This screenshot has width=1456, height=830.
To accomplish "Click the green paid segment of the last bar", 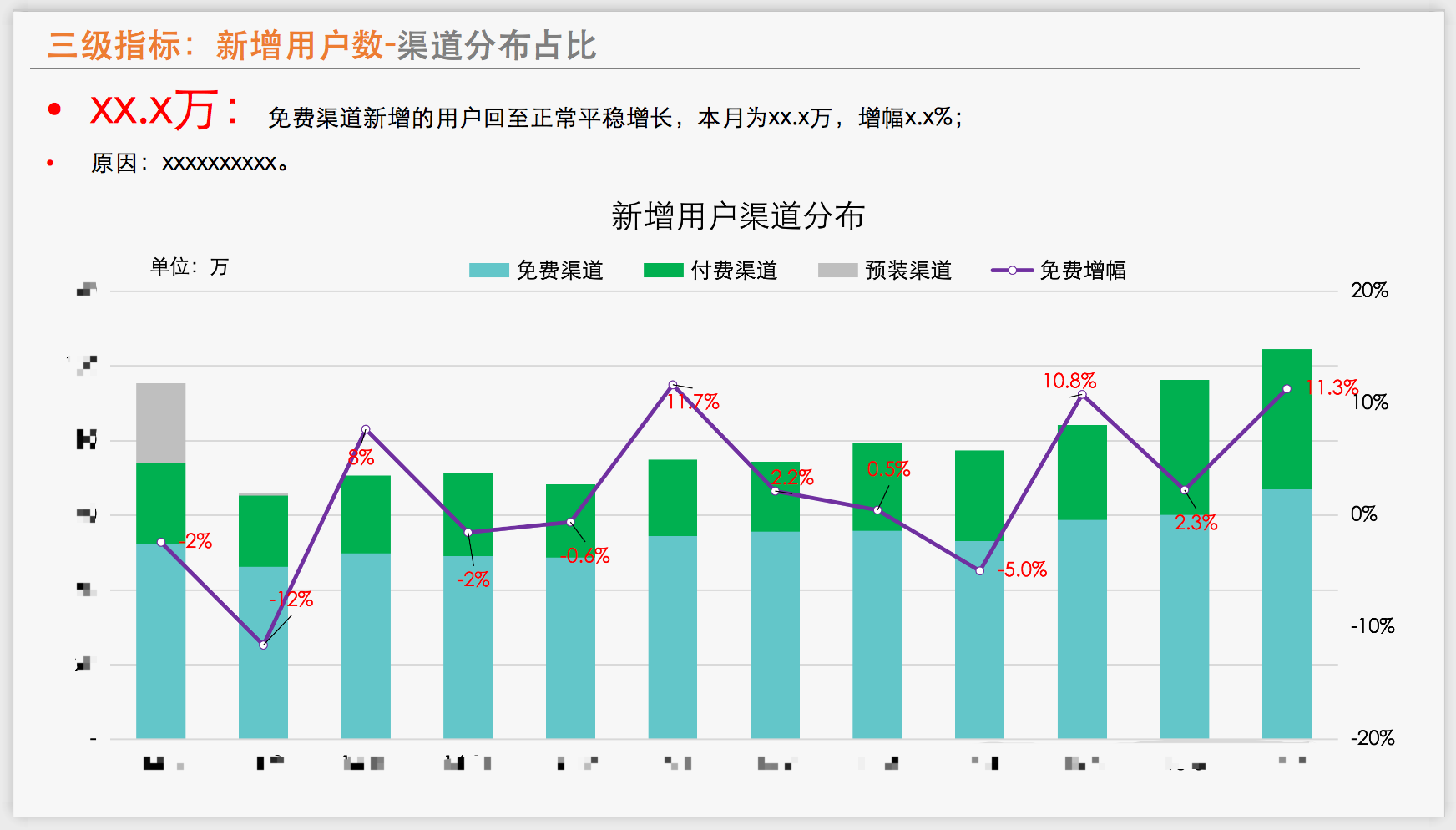I will click(1287, 419).
